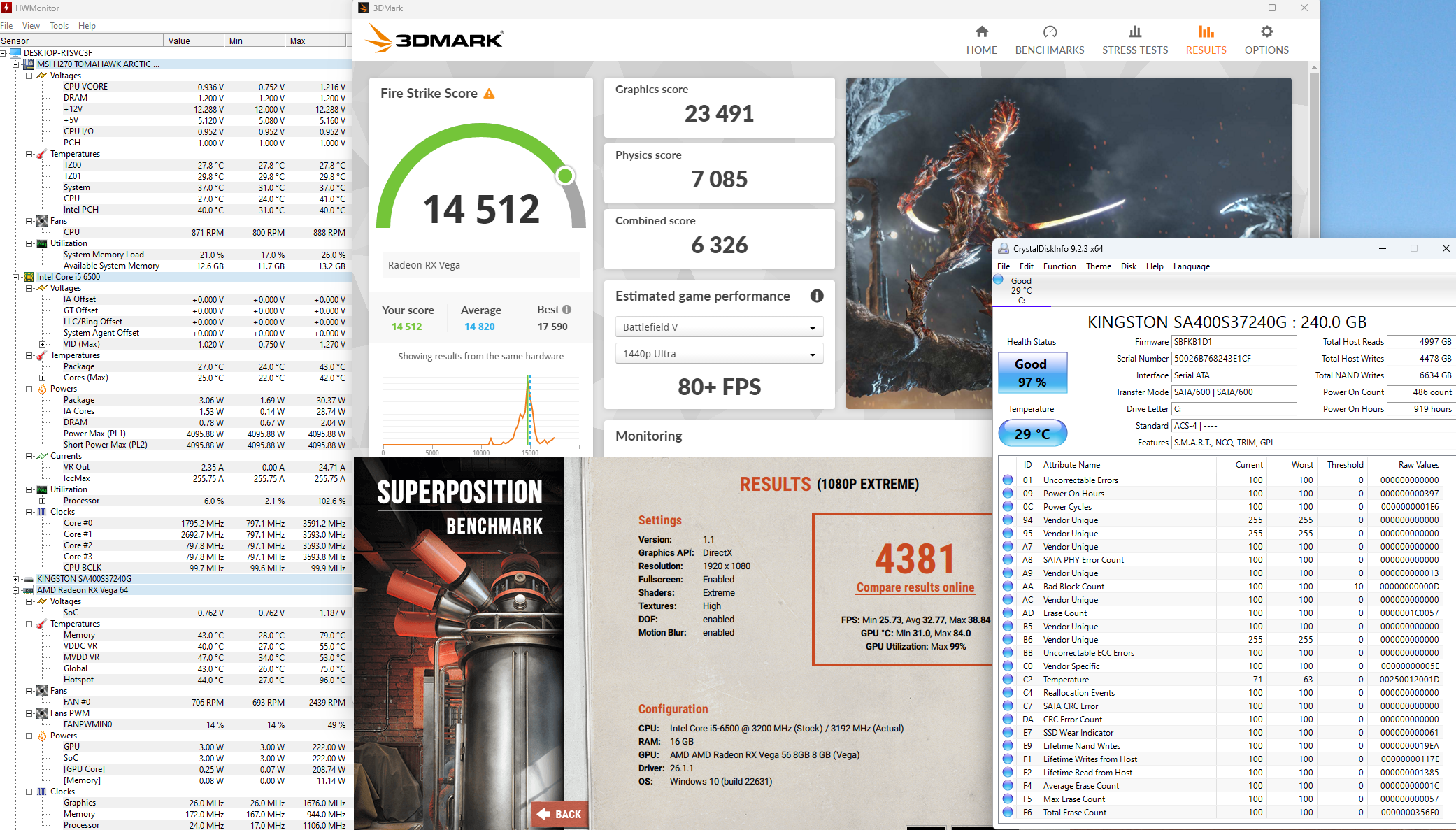Click Estimated game performance info icon

click(816, 296)
